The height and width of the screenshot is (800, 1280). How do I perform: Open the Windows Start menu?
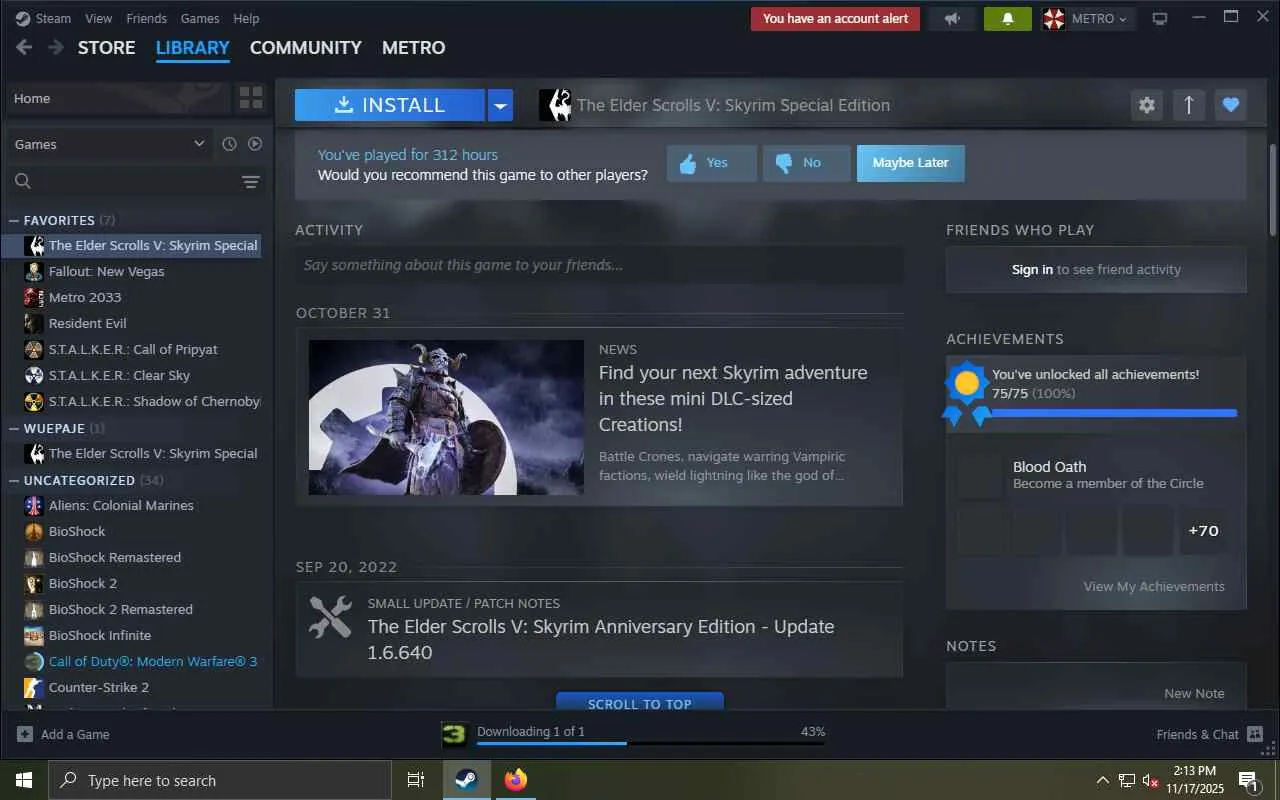pyautogui.click(x=24, y=780)
